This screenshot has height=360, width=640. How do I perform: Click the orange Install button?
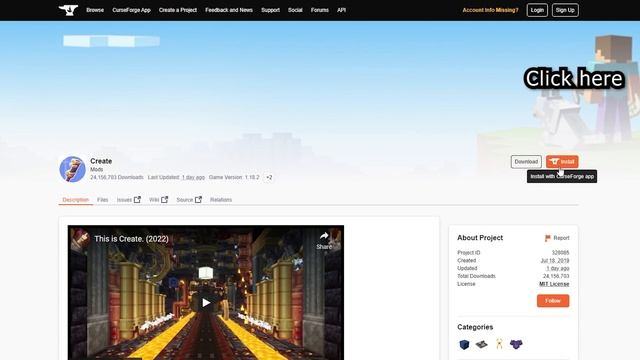click(x=562, y=162)
